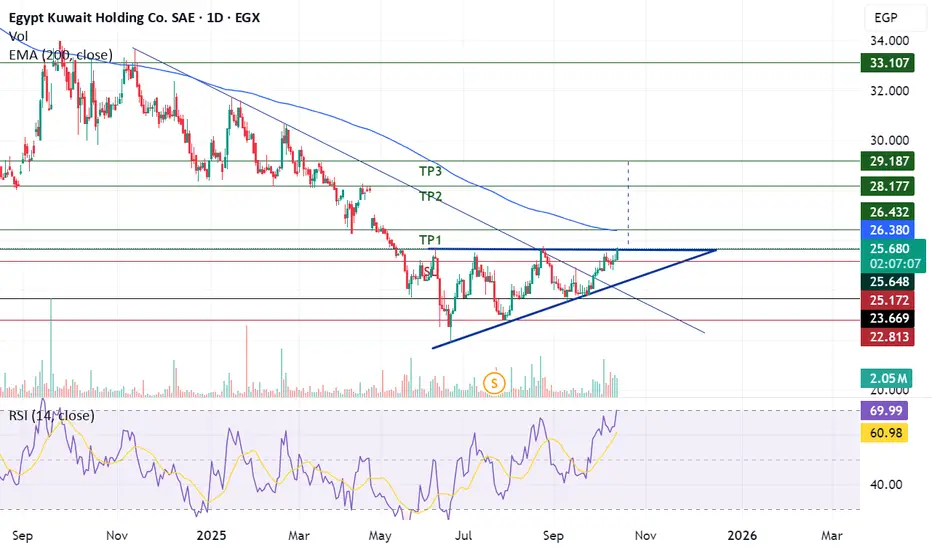The height and width of the screenshot is (550, 932).
Task: Select the TP2 target annotation
Action: click(x=430, y=196)
